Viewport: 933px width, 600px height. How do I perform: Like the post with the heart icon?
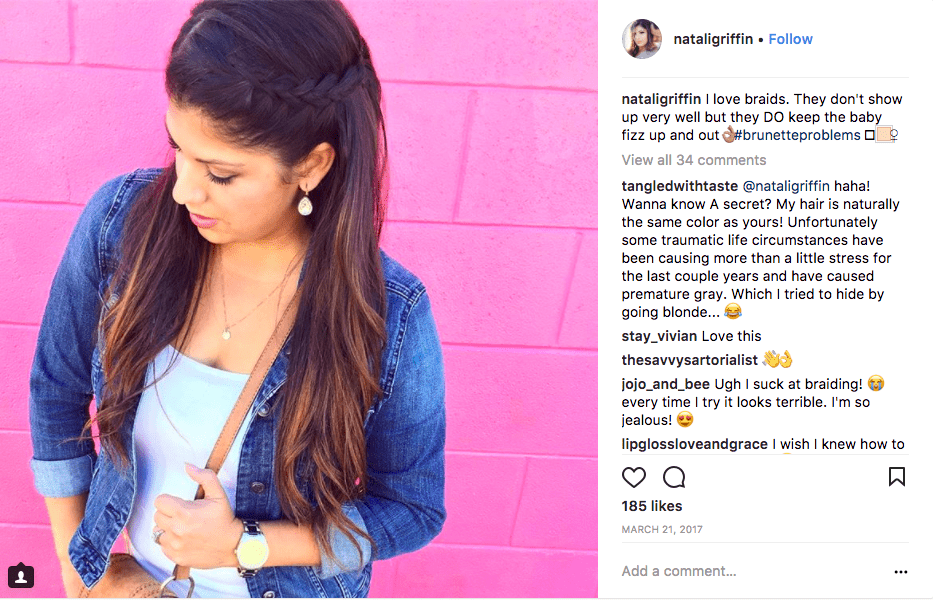pyautogui.click(x=634, y=477)
